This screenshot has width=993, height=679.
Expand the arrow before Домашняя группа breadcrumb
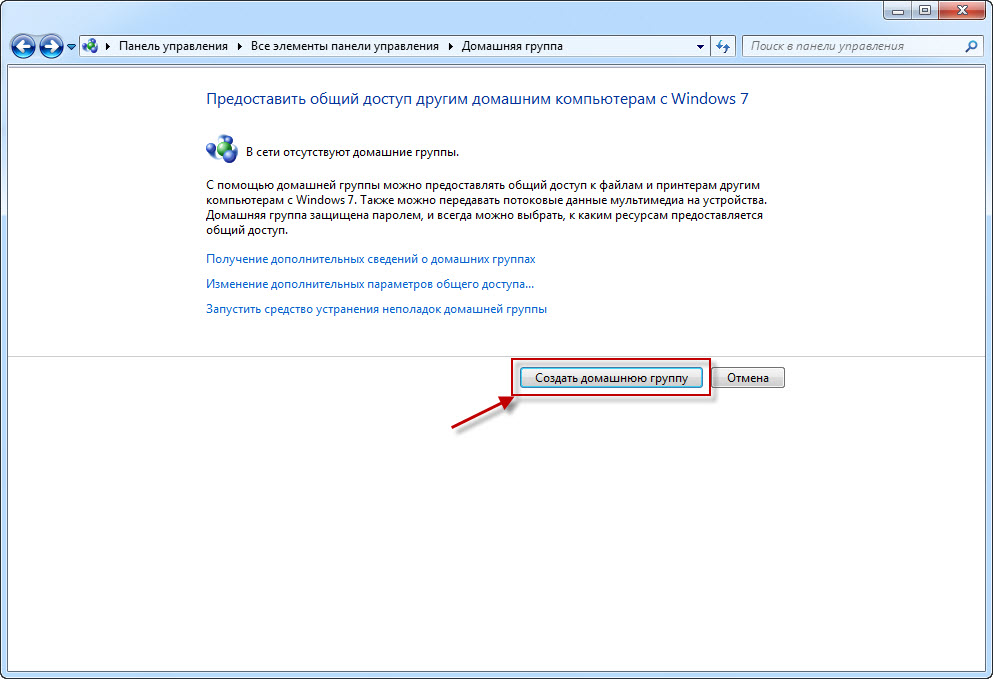tap(450, 47)
